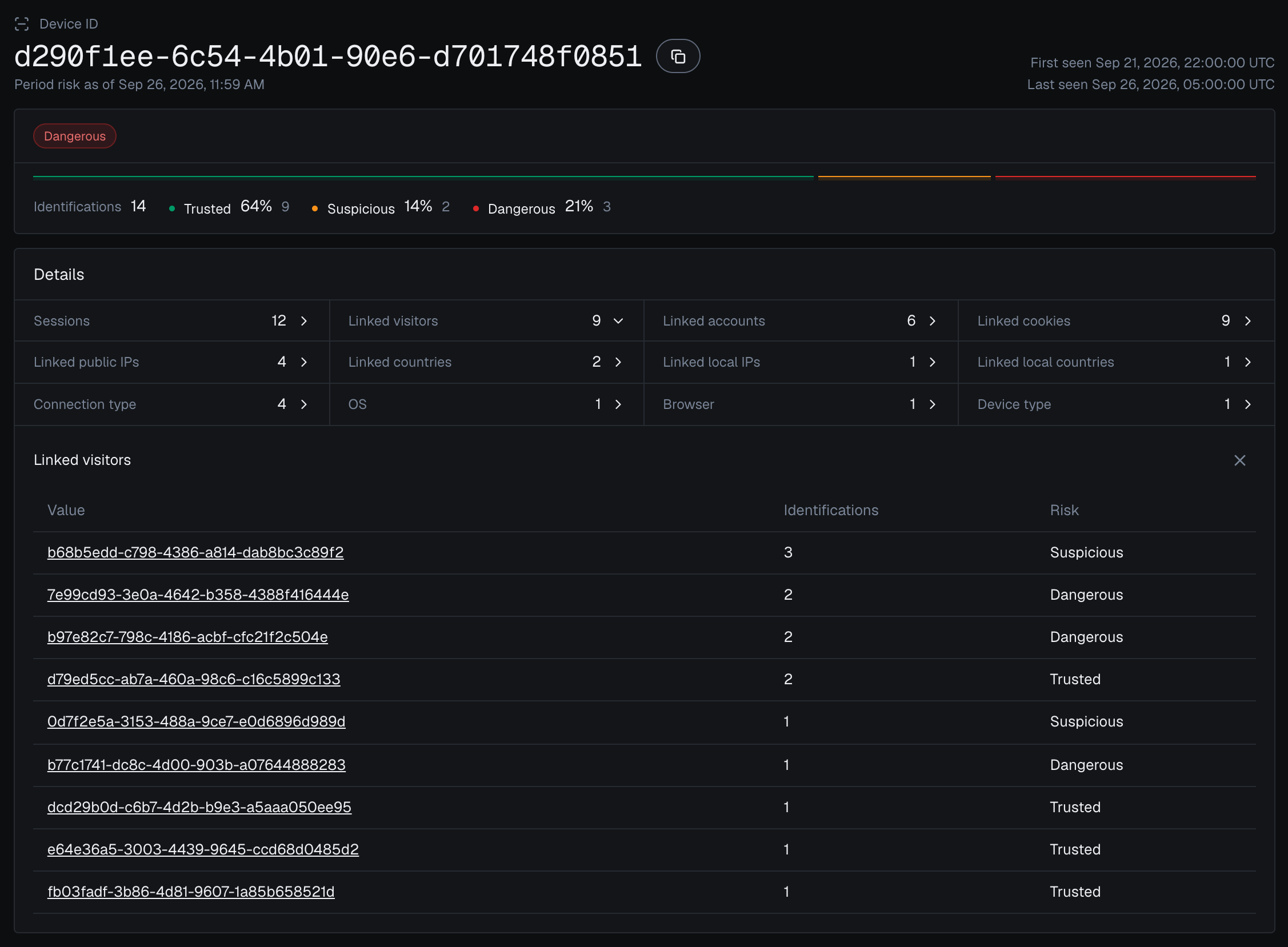Open visitor d79ed5cc-ab7a-460a-98c6-c16c5899c133

194,679
